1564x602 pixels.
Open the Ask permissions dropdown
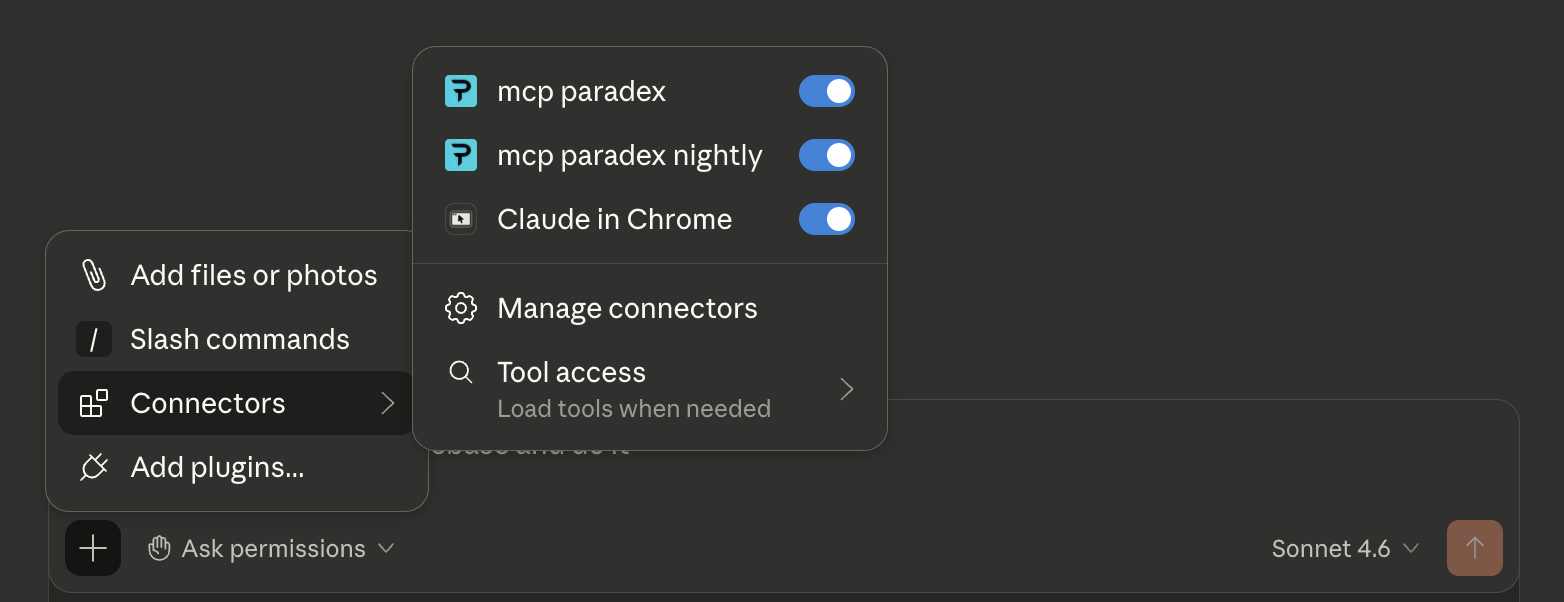tap(272, 548)
